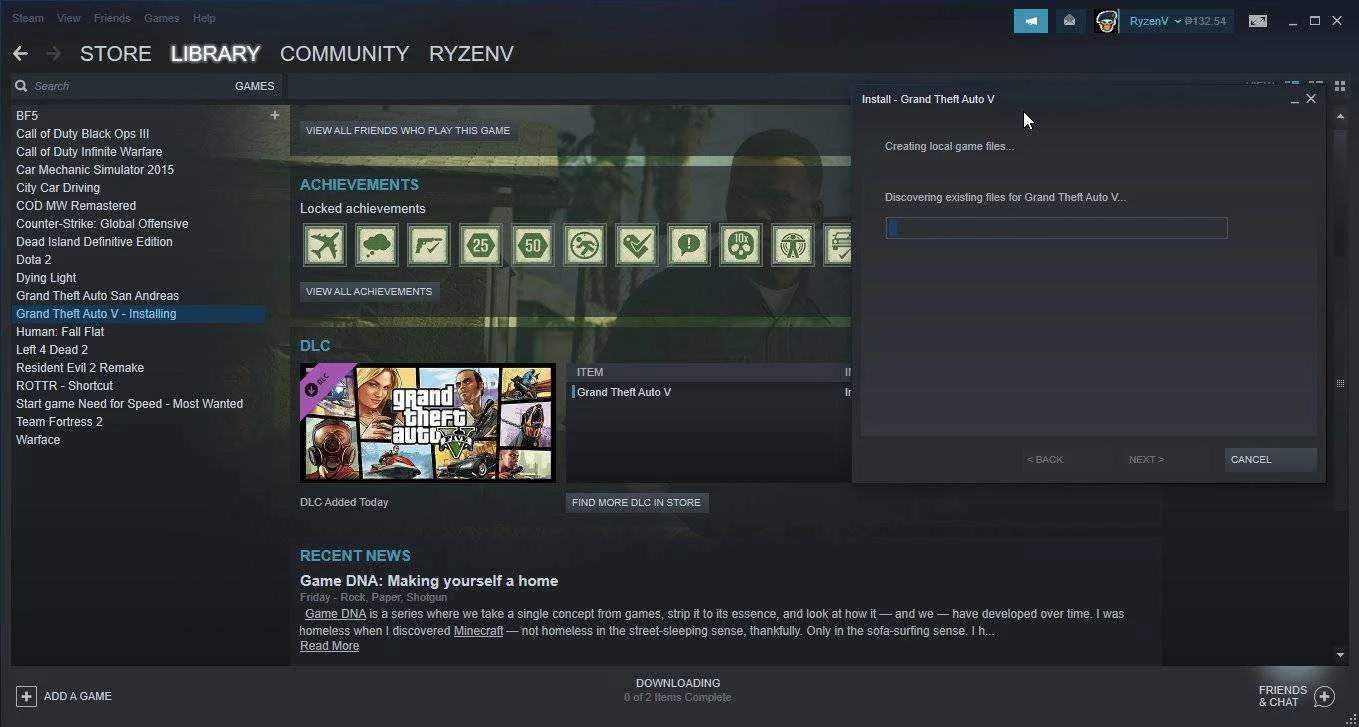Click the RyzenV profile avatar
Screen dimensions: 1359x727
pos(1105,21)
